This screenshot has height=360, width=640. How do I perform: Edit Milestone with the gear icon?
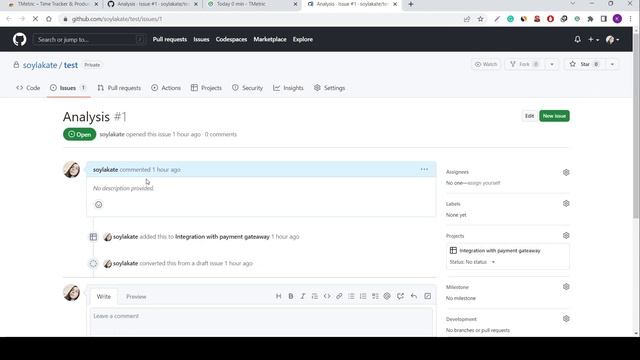(x=566, y=287)
